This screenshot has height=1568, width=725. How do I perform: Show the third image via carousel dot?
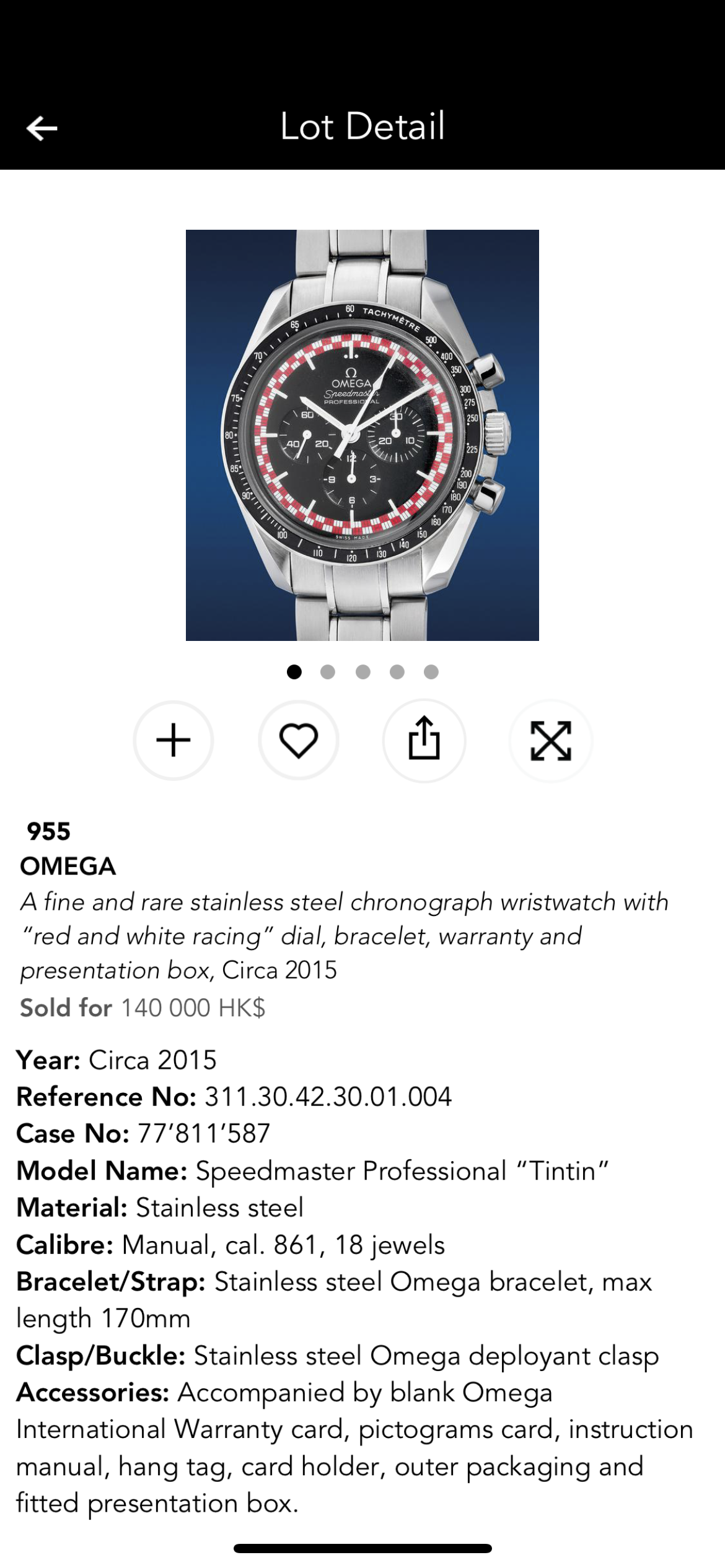[363, 672]
